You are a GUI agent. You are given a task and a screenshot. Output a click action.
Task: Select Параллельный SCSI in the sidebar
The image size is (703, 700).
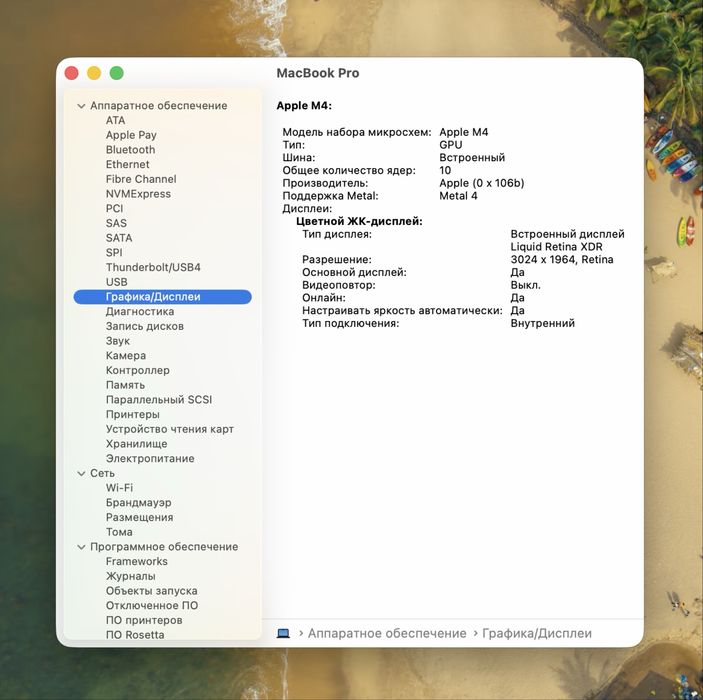pyautogui.click(x=159, y=400)
